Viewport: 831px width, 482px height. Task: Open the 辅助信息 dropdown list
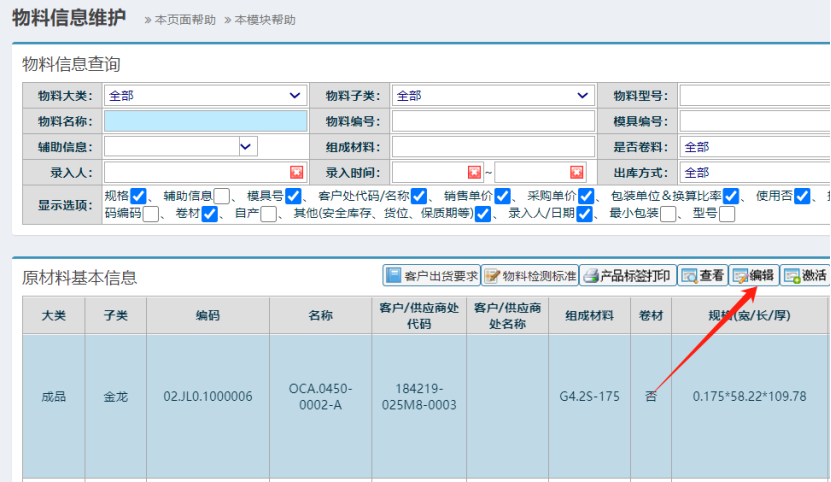[248, 147]
